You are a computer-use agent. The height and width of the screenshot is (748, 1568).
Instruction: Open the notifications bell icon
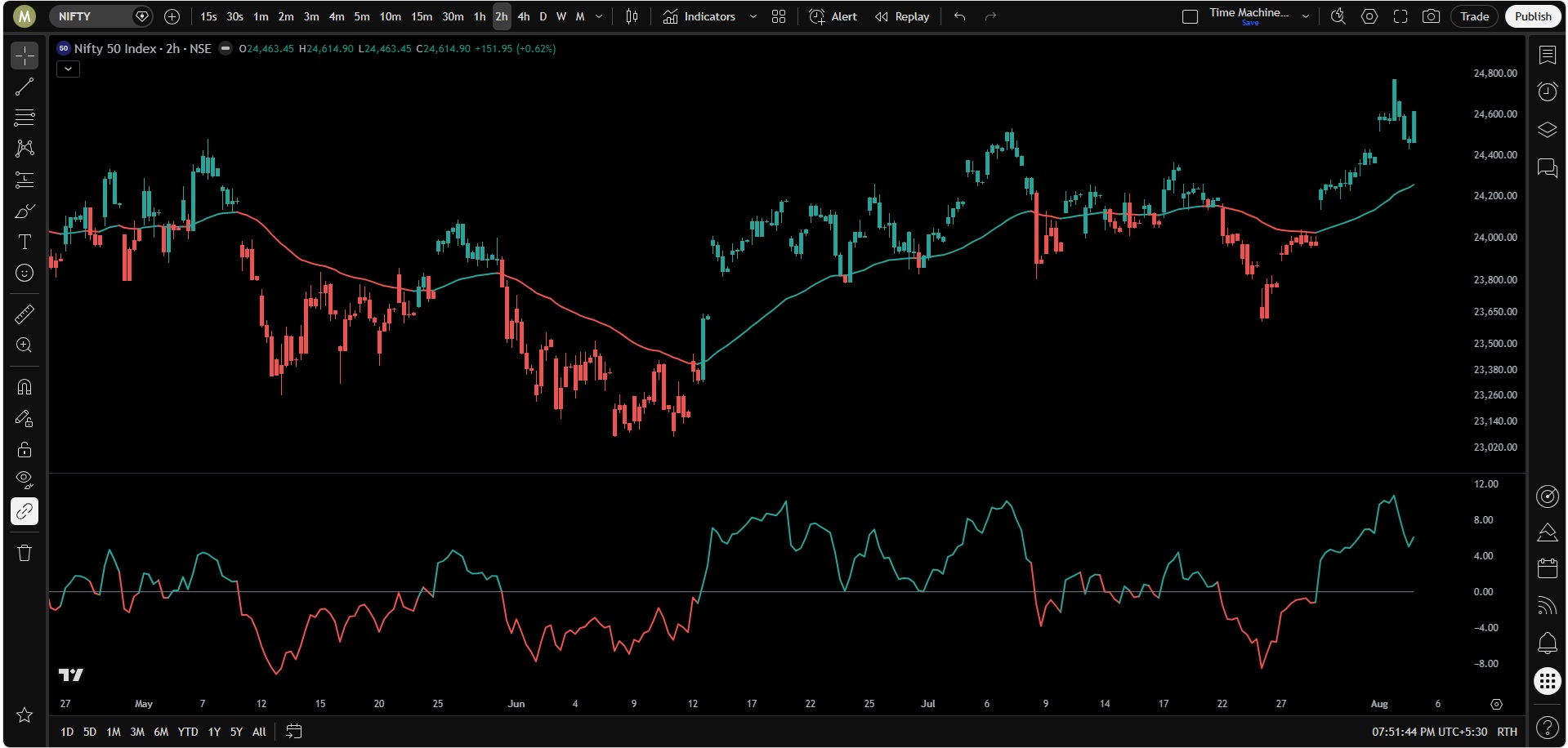coord(1547,643)
